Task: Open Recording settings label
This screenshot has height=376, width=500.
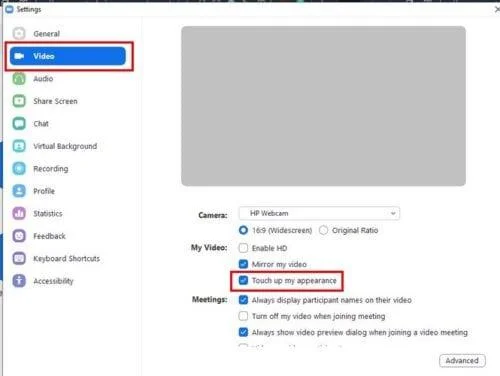Action: (51, 169)
